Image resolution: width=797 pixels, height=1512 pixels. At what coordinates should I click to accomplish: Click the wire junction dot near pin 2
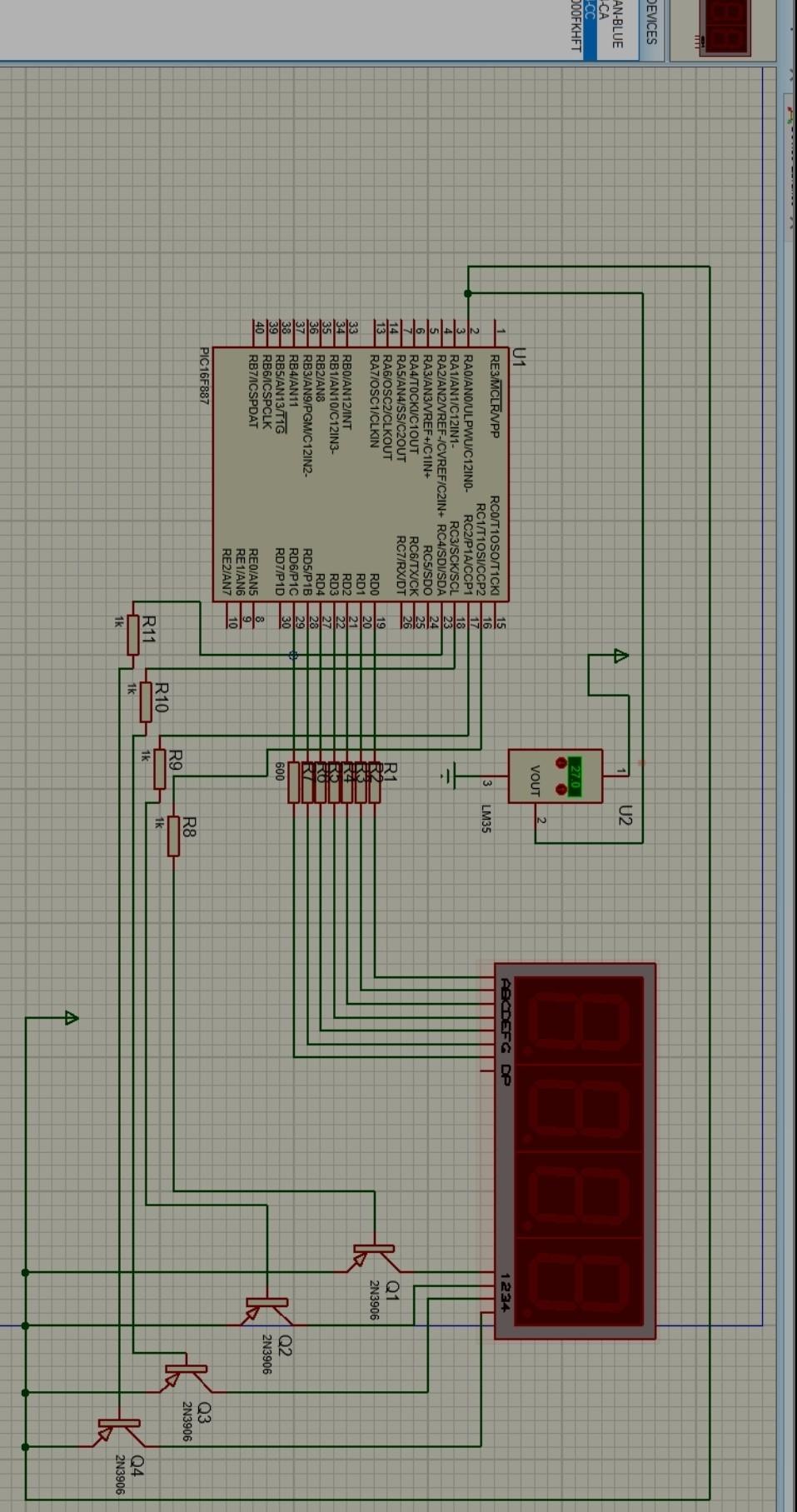pyautogui.click(x=468, y=293)
